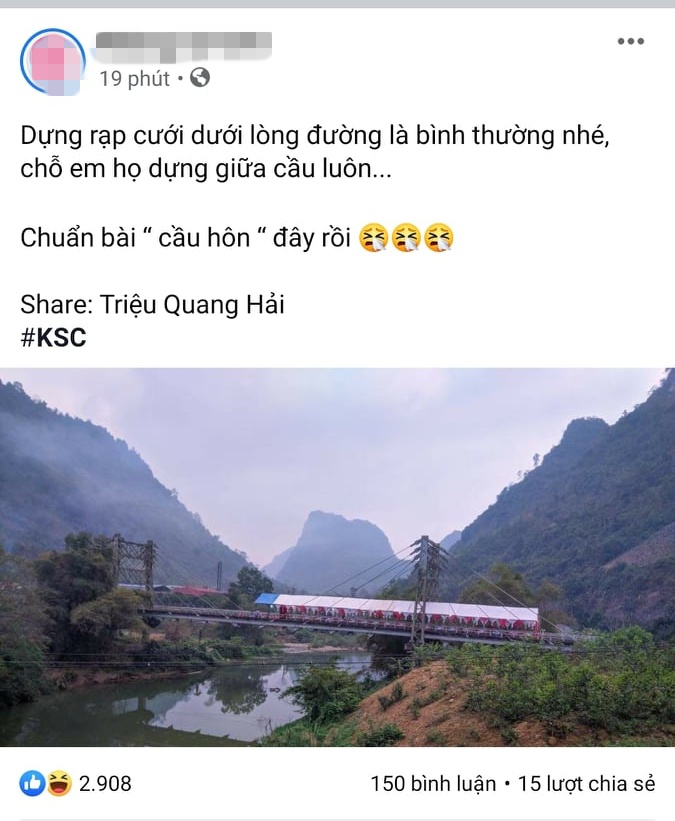Open the blurred poster name link

pyautogui.click(x=183, y=45)
